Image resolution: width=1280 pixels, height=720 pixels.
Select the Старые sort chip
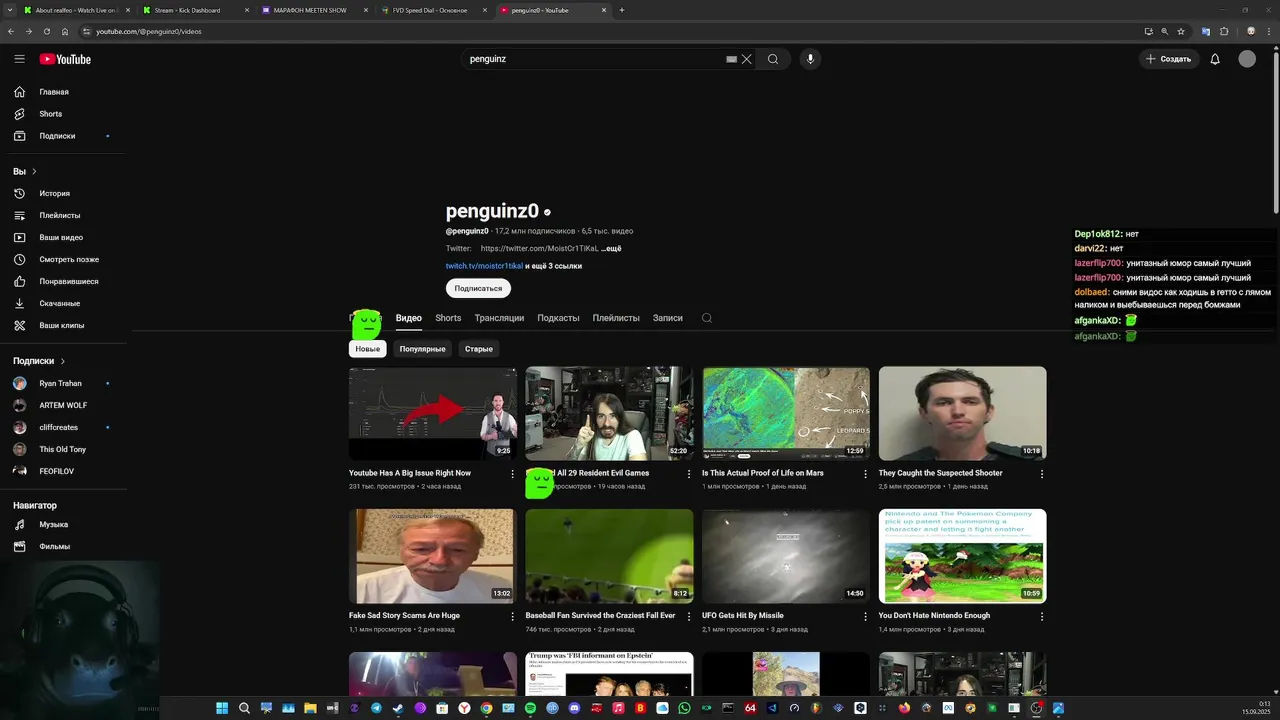(479, 349)
